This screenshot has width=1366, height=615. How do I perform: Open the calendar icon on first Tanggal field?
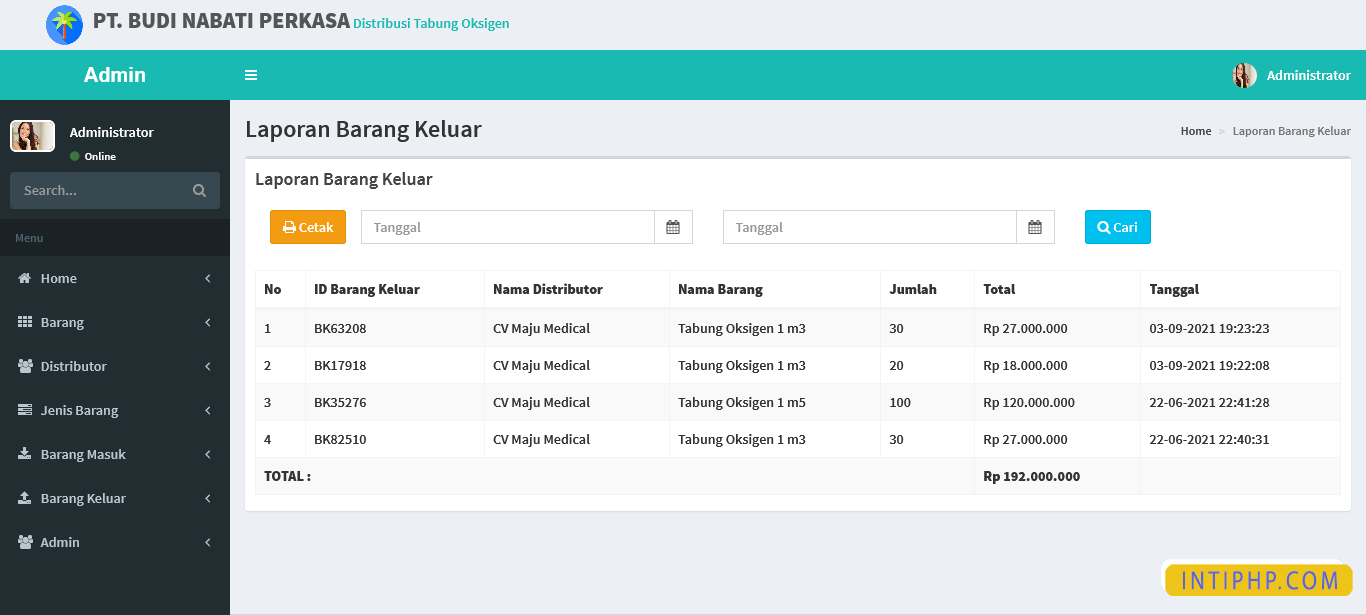[674, 227]
